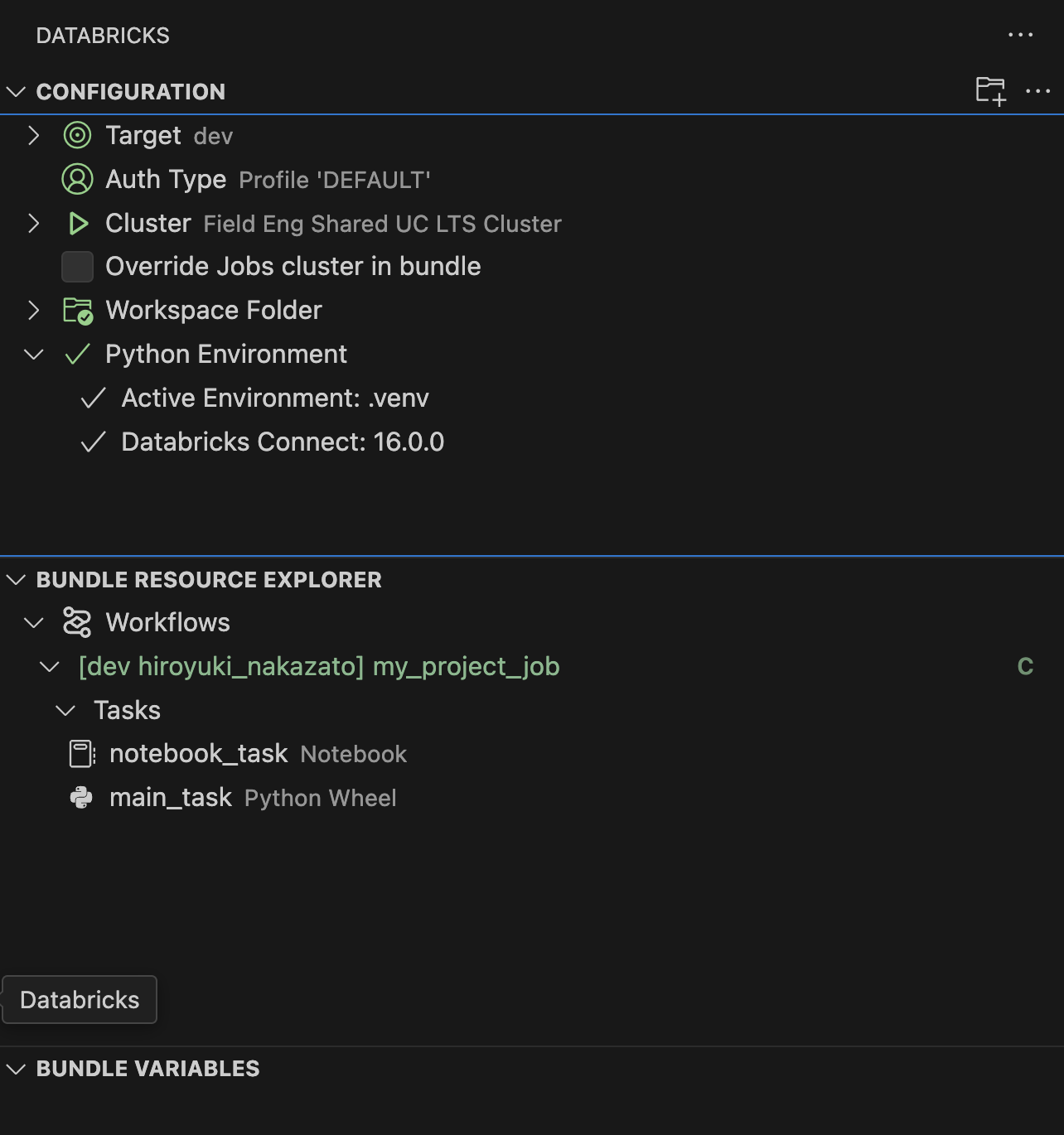Click the Workflows pipeline icon
This screenshot has width=1064, height=1135.
click(77, 621)
